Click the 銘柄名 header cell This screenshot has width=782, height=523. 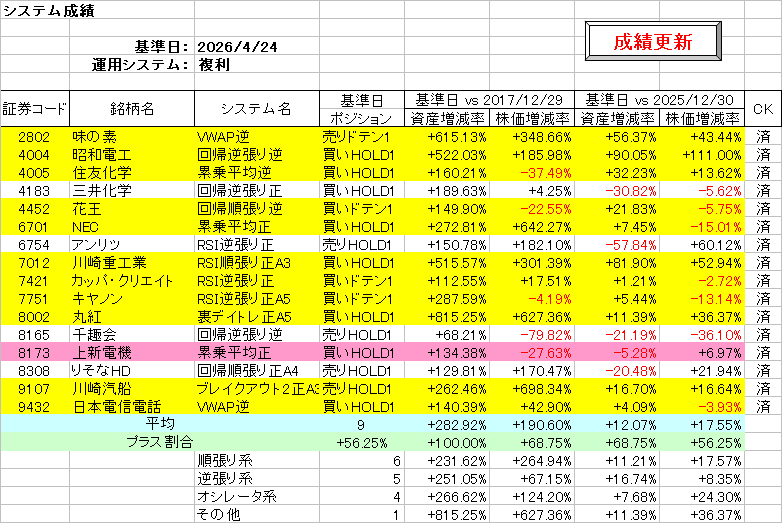point(132,109)
